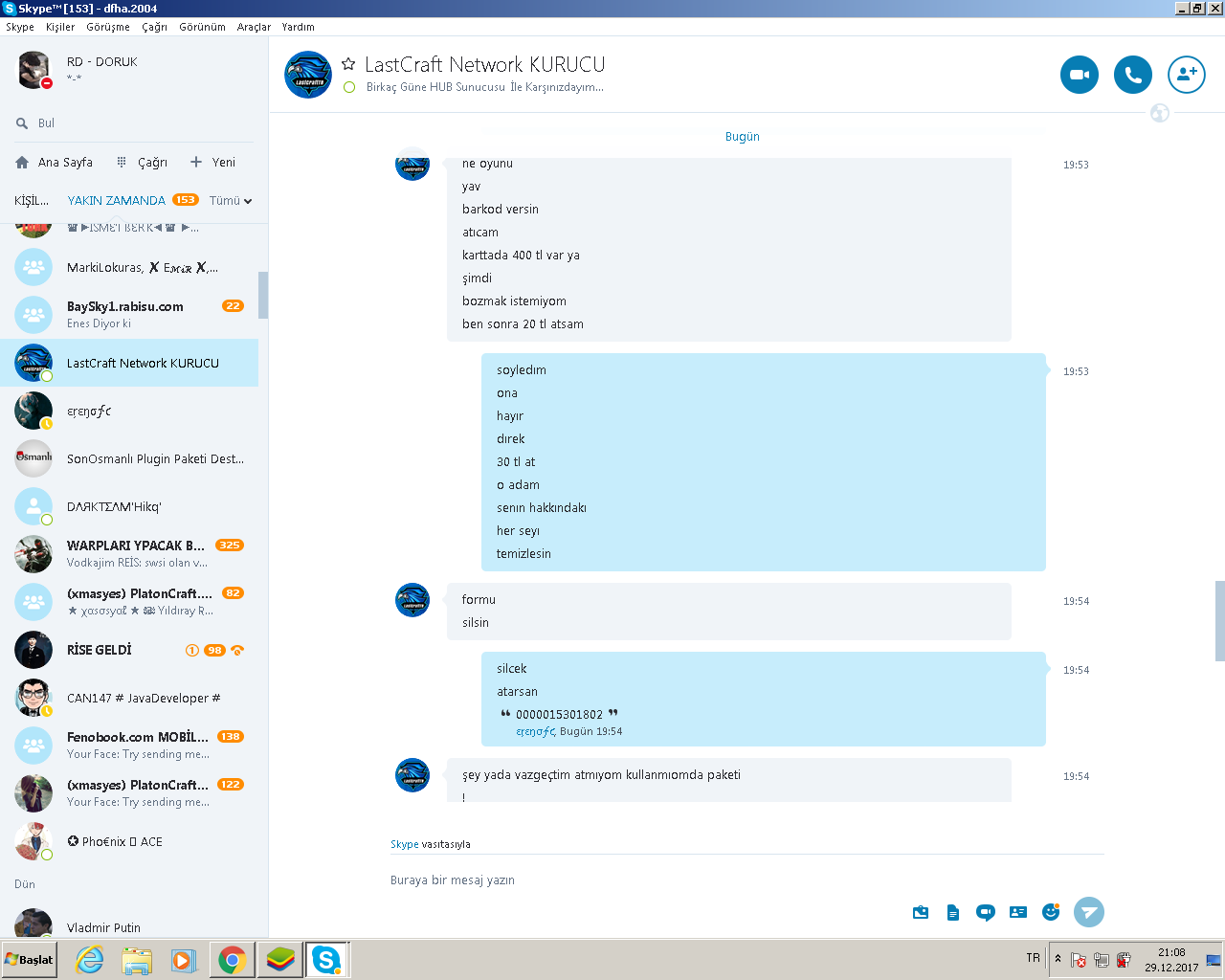Screen dimensions: 1225x980
Task: Click the quoted message 0000015301802
Action: coord(559,715)
